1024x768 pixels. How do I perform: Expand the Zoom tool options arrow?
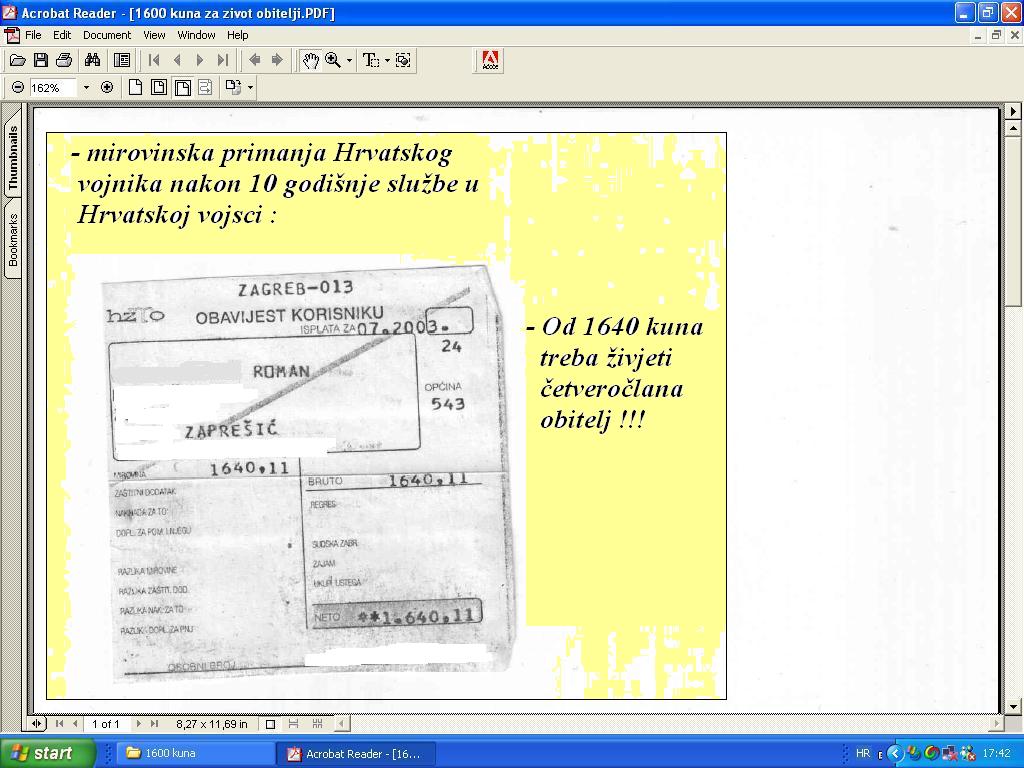[349, 61]
